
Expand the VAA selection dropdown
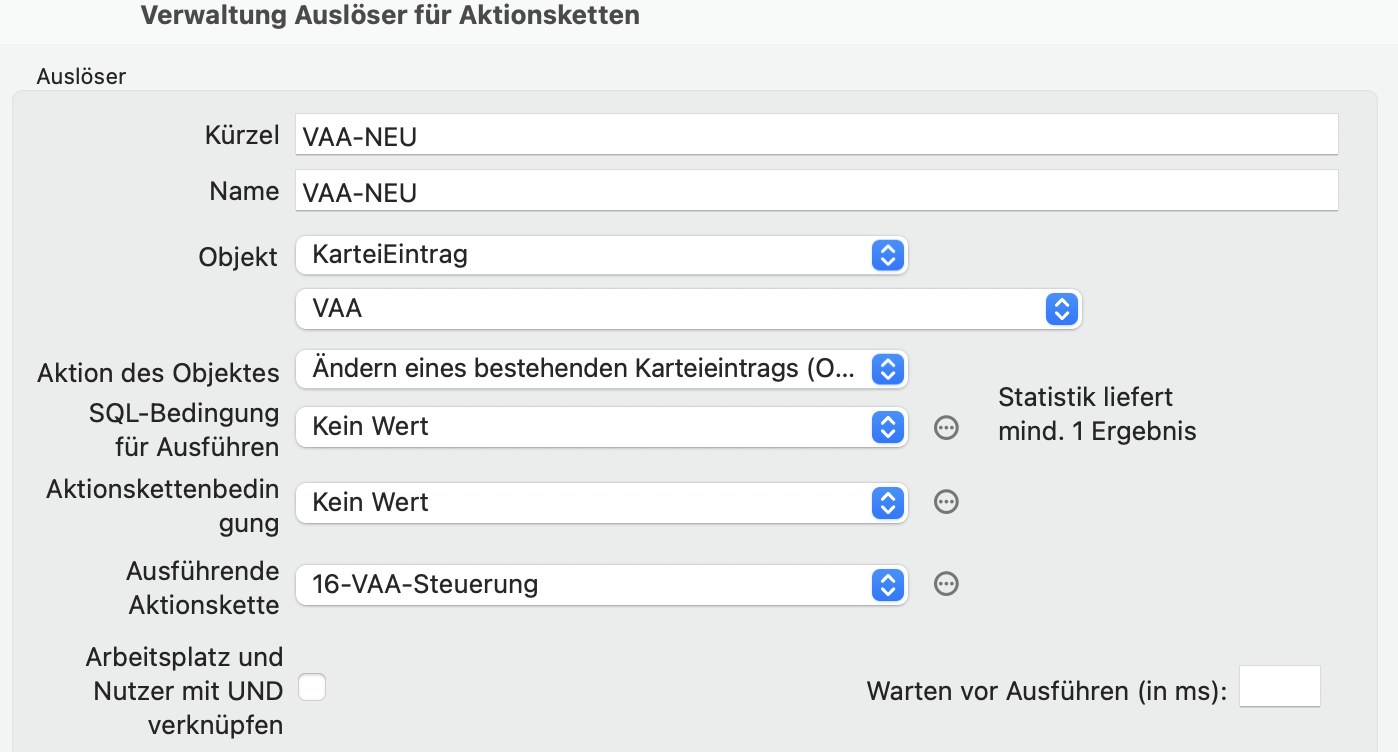(688, 309)
